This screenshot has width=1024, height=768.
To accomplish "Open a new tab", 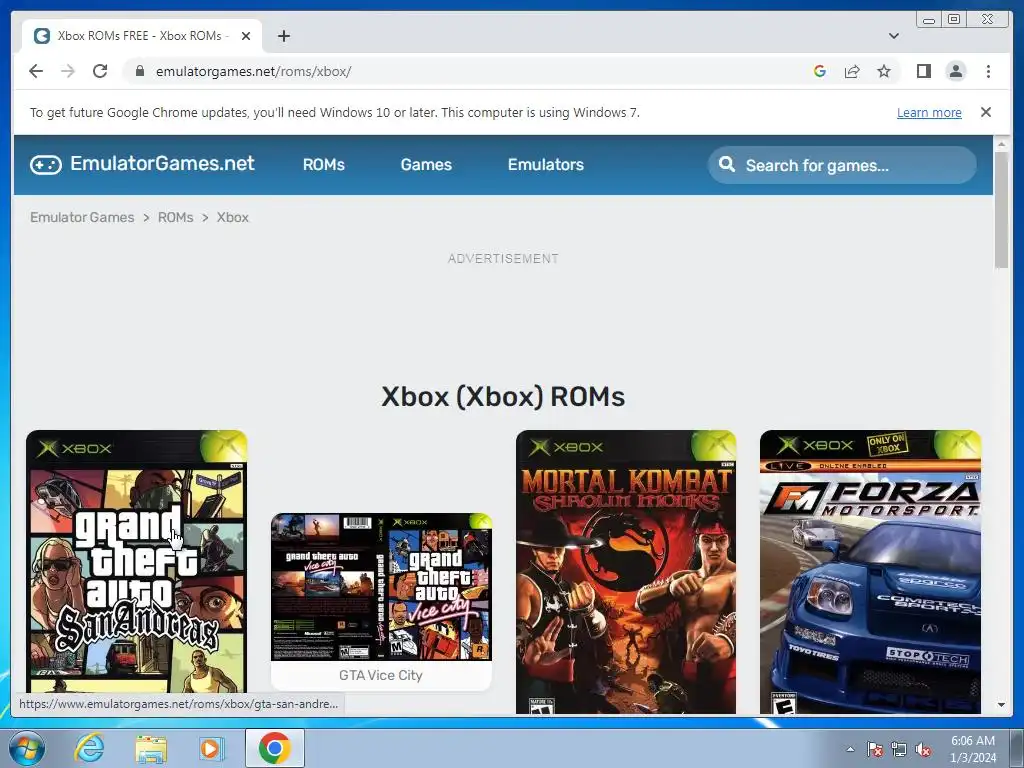I will (283, 36).
